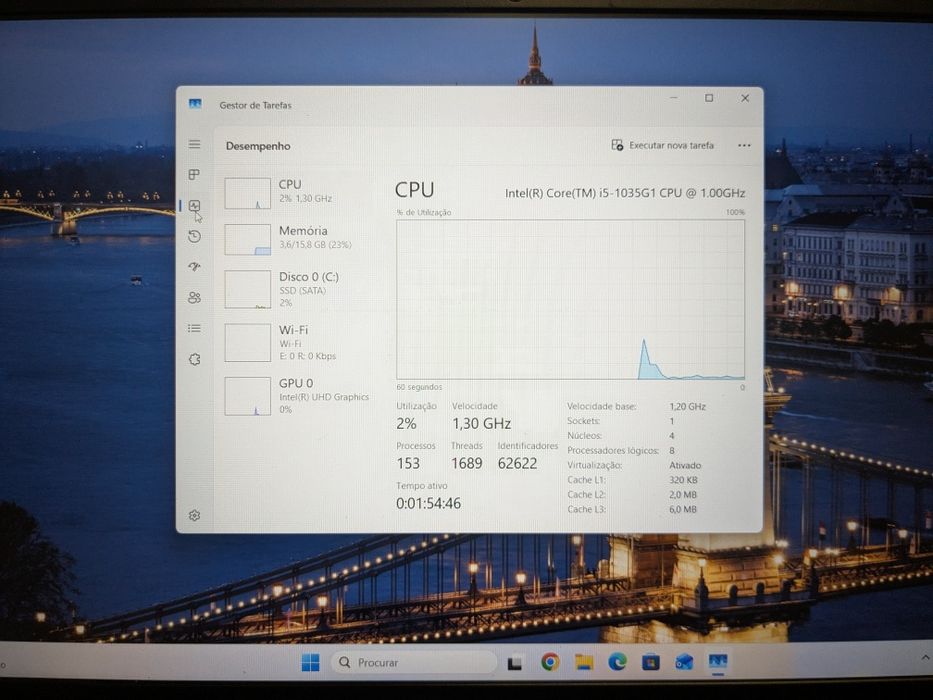Click Executar nova tarefa button
The height and width of the screenshot is (700, 933).
(x=662, y=145)
